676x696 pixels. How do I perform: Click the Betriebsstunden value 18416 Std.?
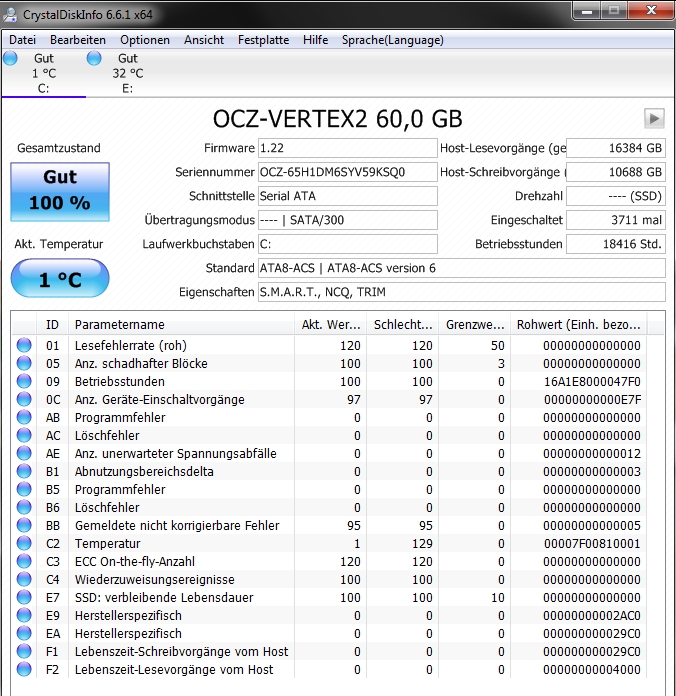(616, 244)
